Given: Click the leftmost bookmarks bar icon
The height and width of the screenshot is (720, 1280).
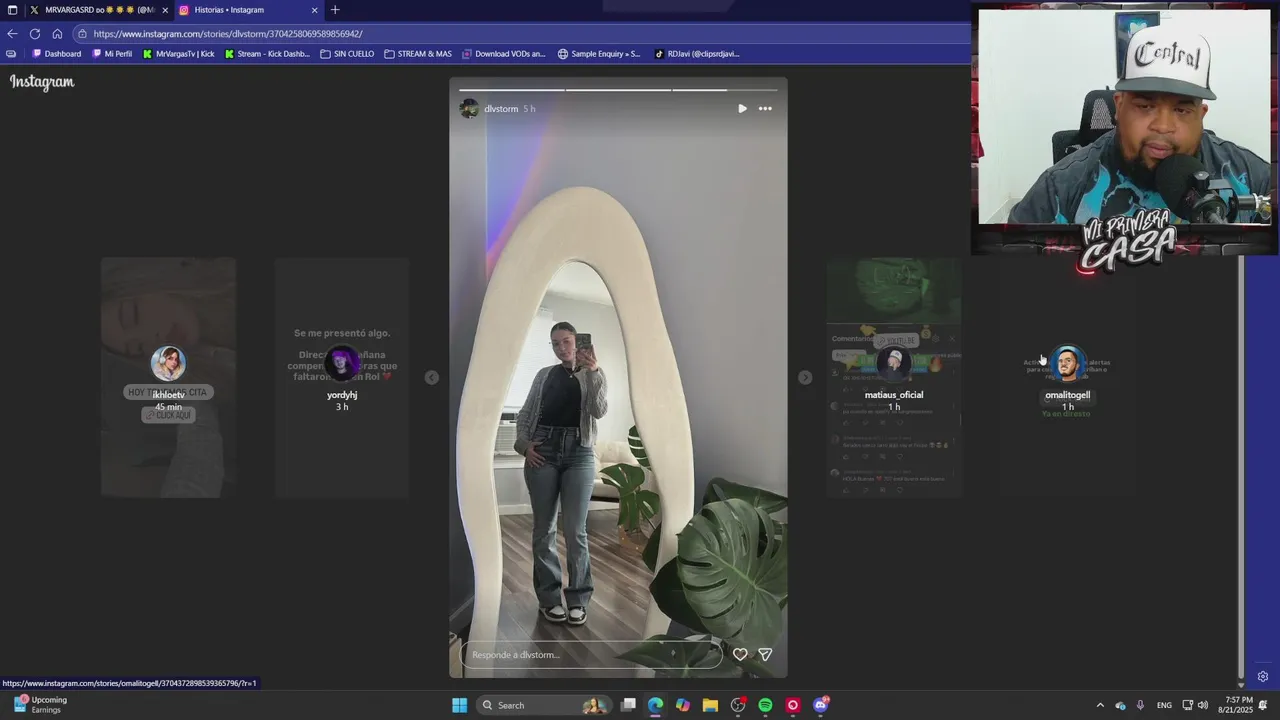Looking at the screenshot, I should tap(11, 54).
